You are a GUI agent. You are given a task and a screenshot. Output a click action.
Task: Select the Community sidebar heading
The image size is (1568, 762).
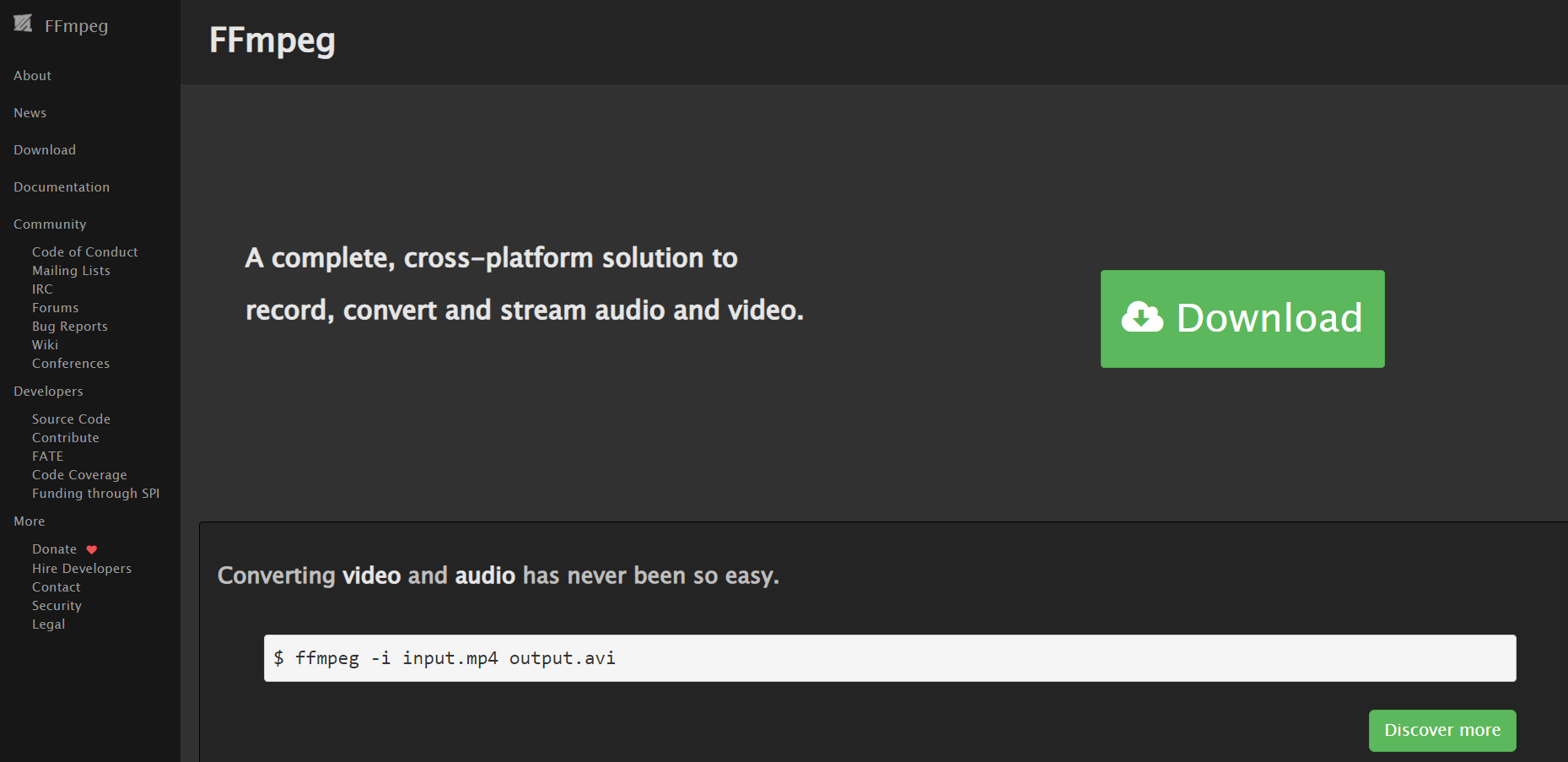(x=50, y=224)
